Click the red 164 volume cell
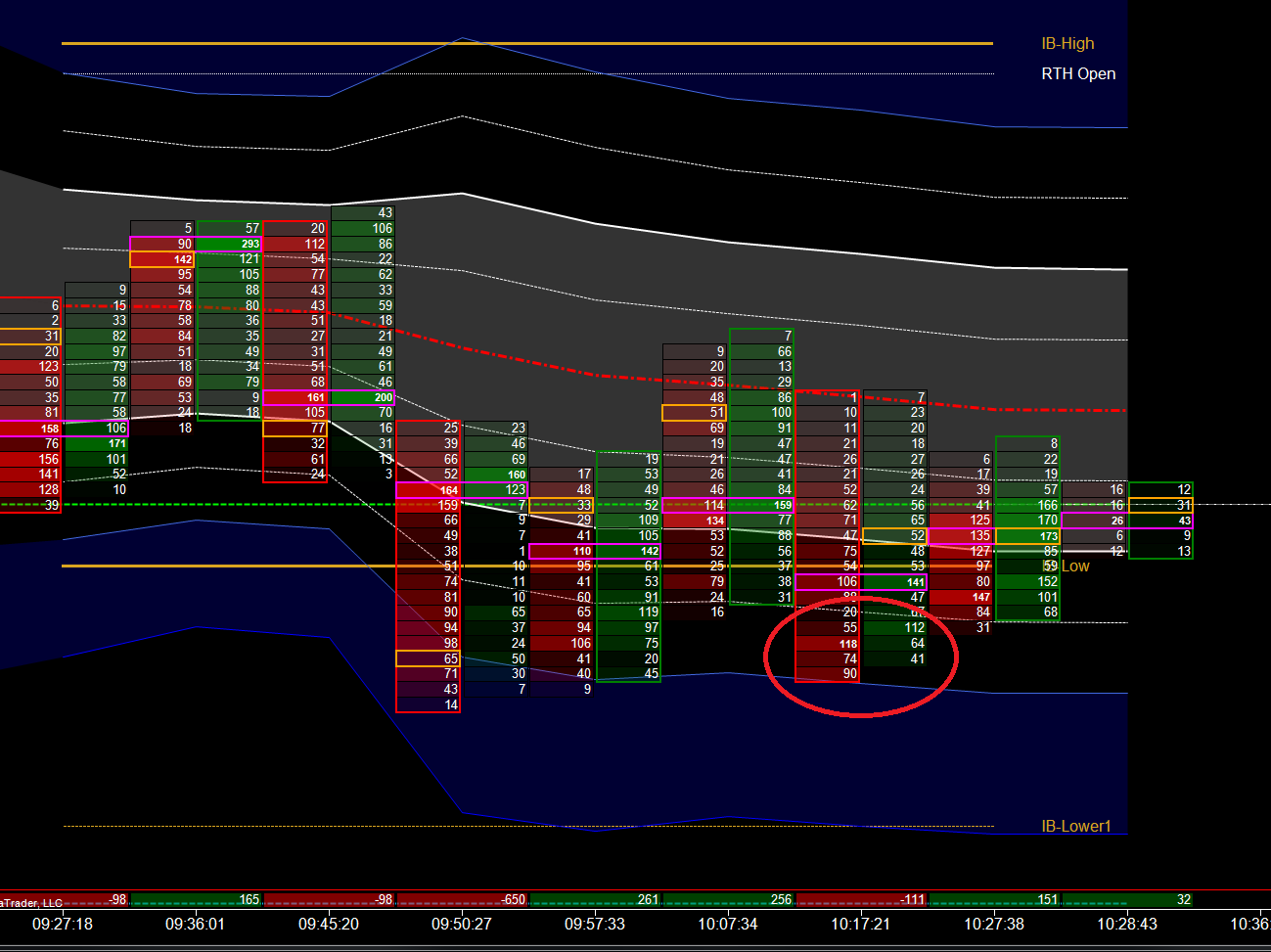Image resolution: width=1271 pixels, height=952 pixels. tap(429, 489)
